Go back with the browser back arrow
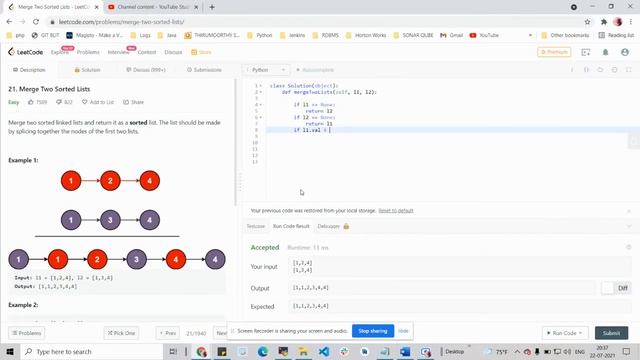The width and height of the screenshot is (640, 360). point(9,22)
